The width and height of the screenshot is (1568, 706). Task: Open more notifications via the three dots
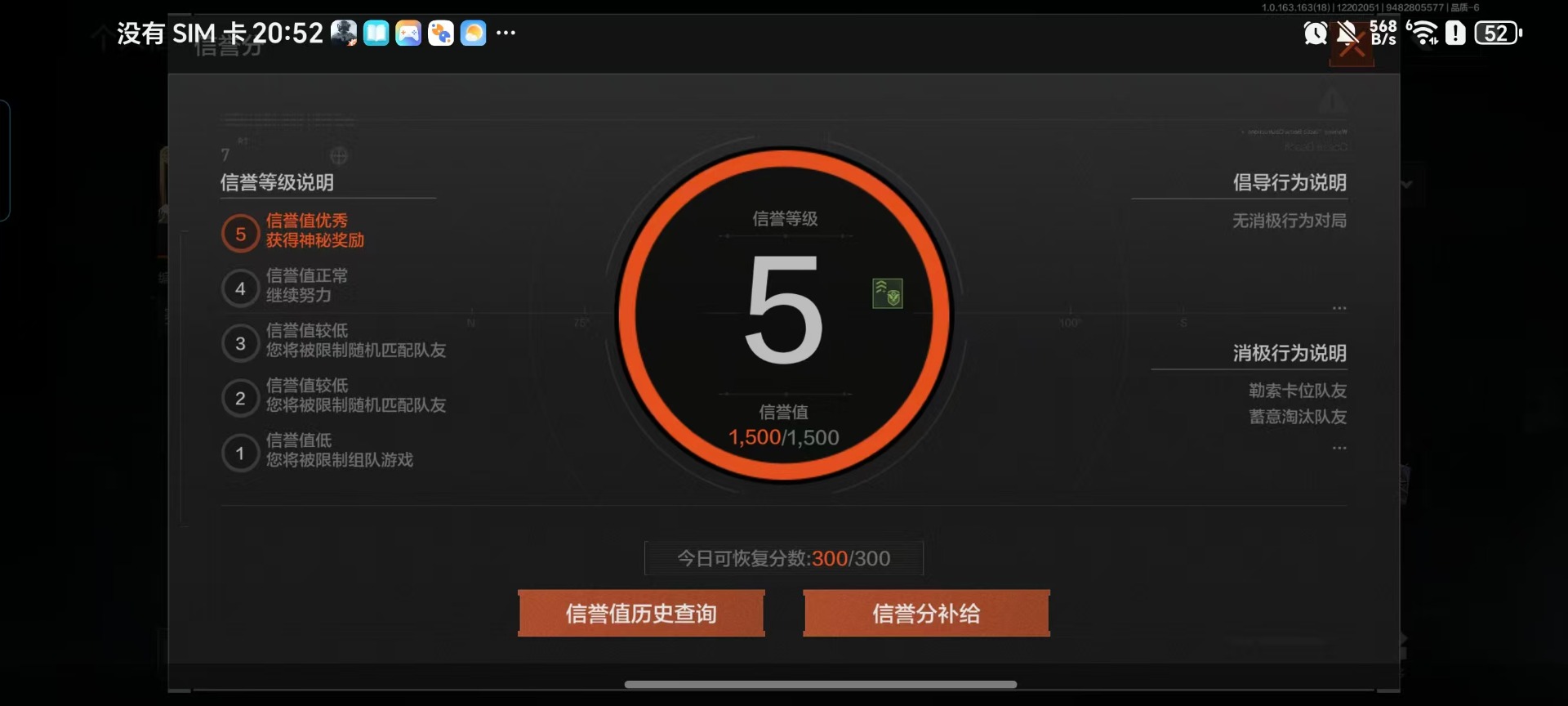coord(506,33)
